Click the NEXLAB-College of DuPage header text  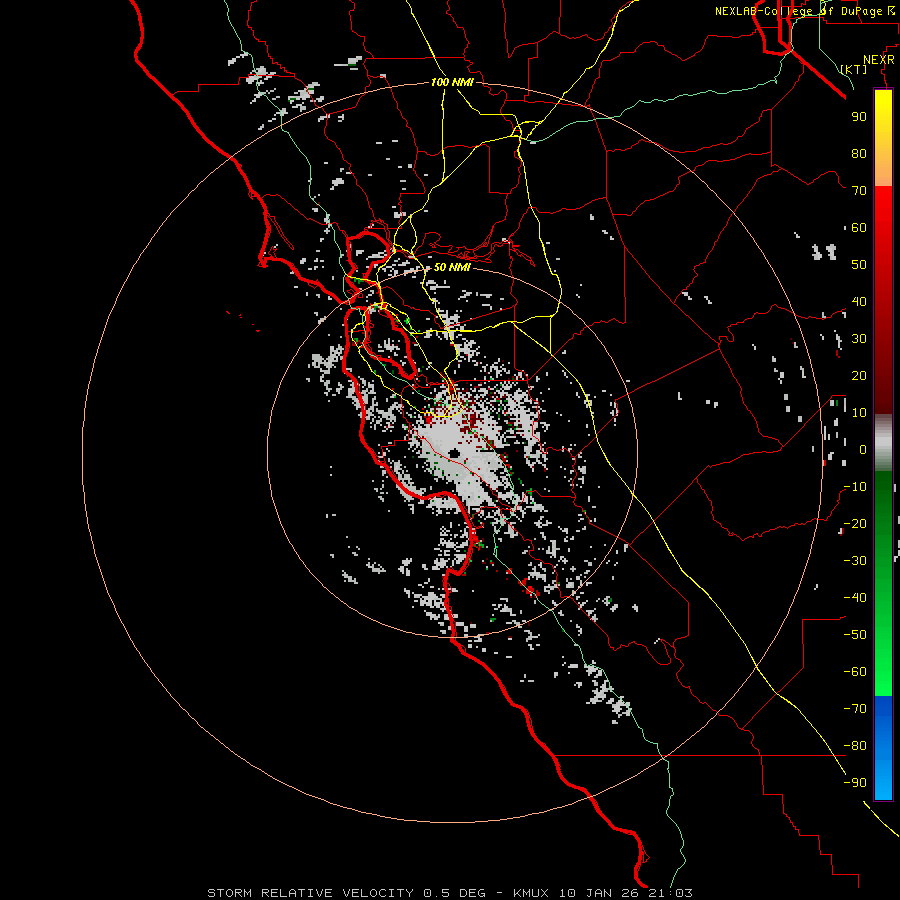[x=805, y=11]
